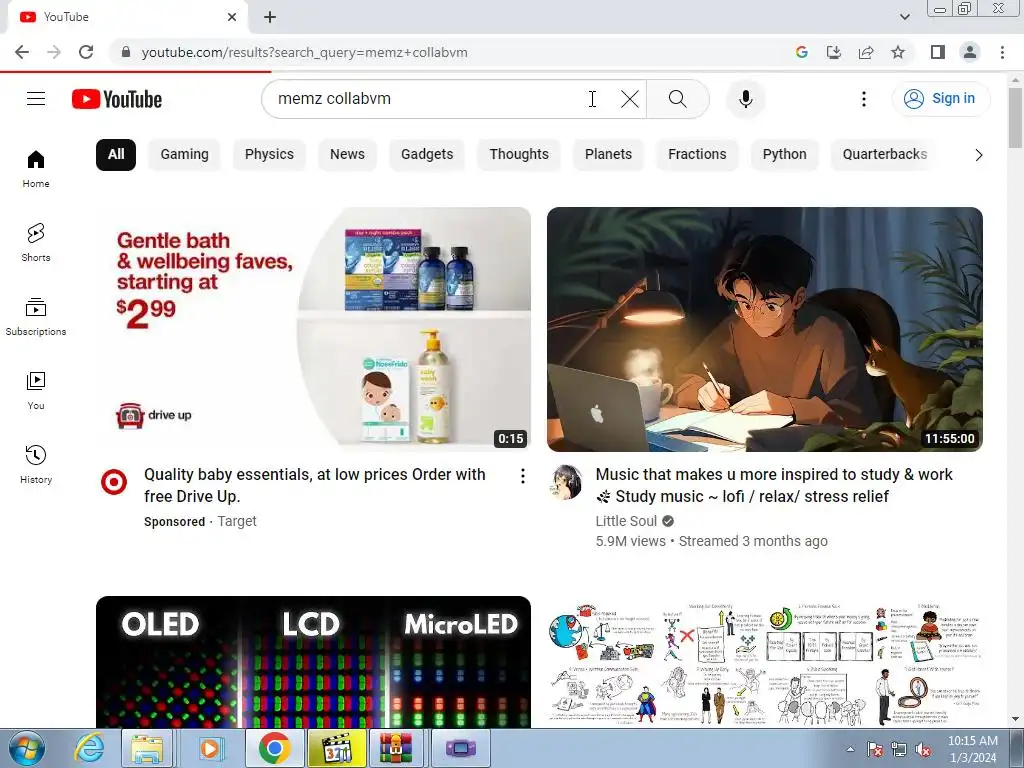This screenshot has width=1024, height=768.
Task: Open the sketchnote illustrations video thumbnail
Action: tap(765, 662)
